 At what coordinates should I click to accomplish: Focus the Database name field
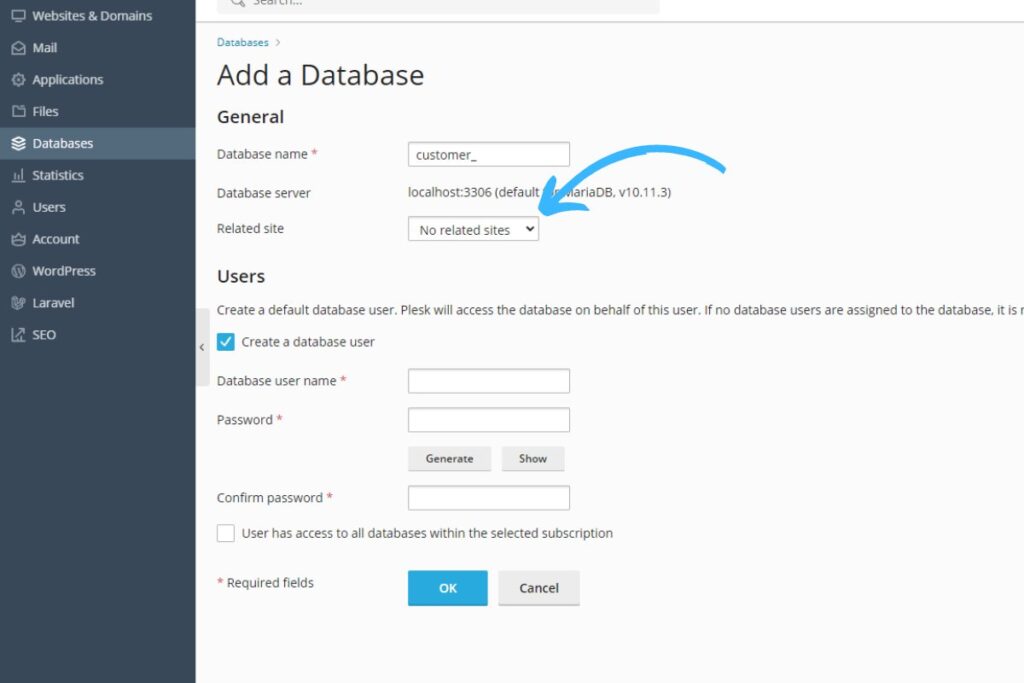(488, 154)
